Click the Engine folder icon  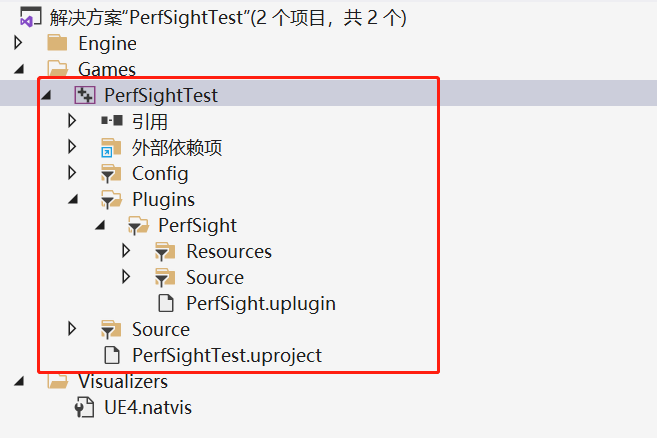point(58,44)
